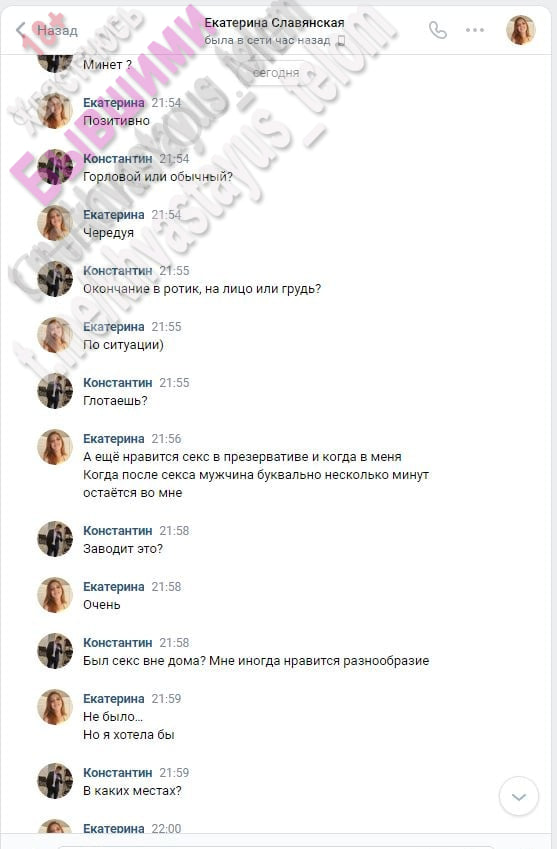The image size is (557, 849).
Task: Click Константин's avatar on the first 21:54 message
Action: pyautogui.click(x=55, y=167)
